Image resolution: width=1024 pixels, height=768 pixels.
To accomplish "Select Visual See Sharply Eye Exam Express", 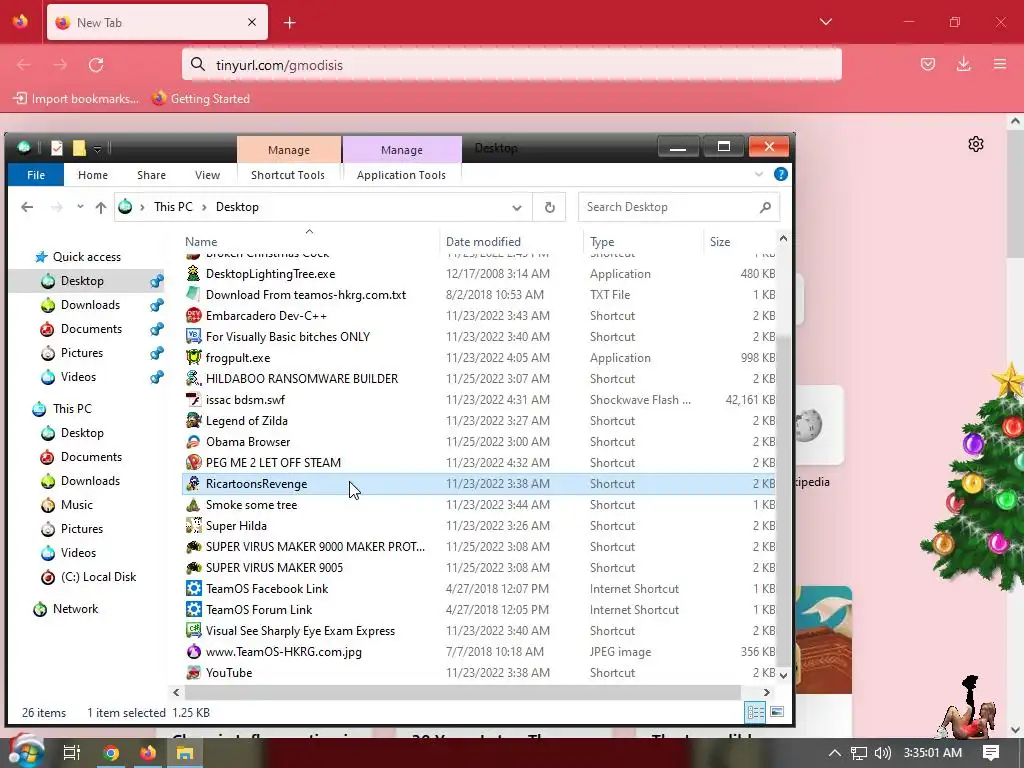I will coord(300,631).
